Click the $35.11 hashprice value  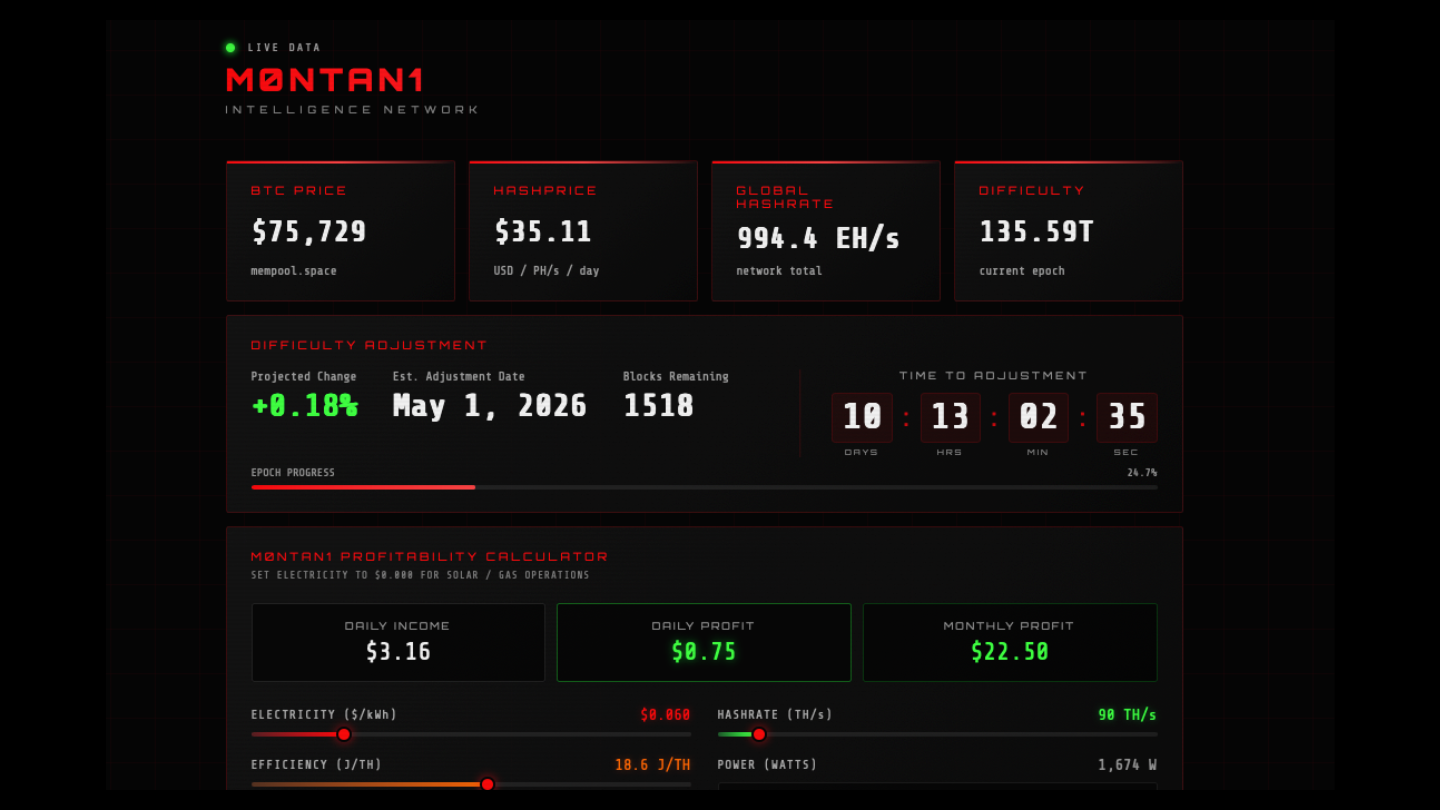point(543,232)
